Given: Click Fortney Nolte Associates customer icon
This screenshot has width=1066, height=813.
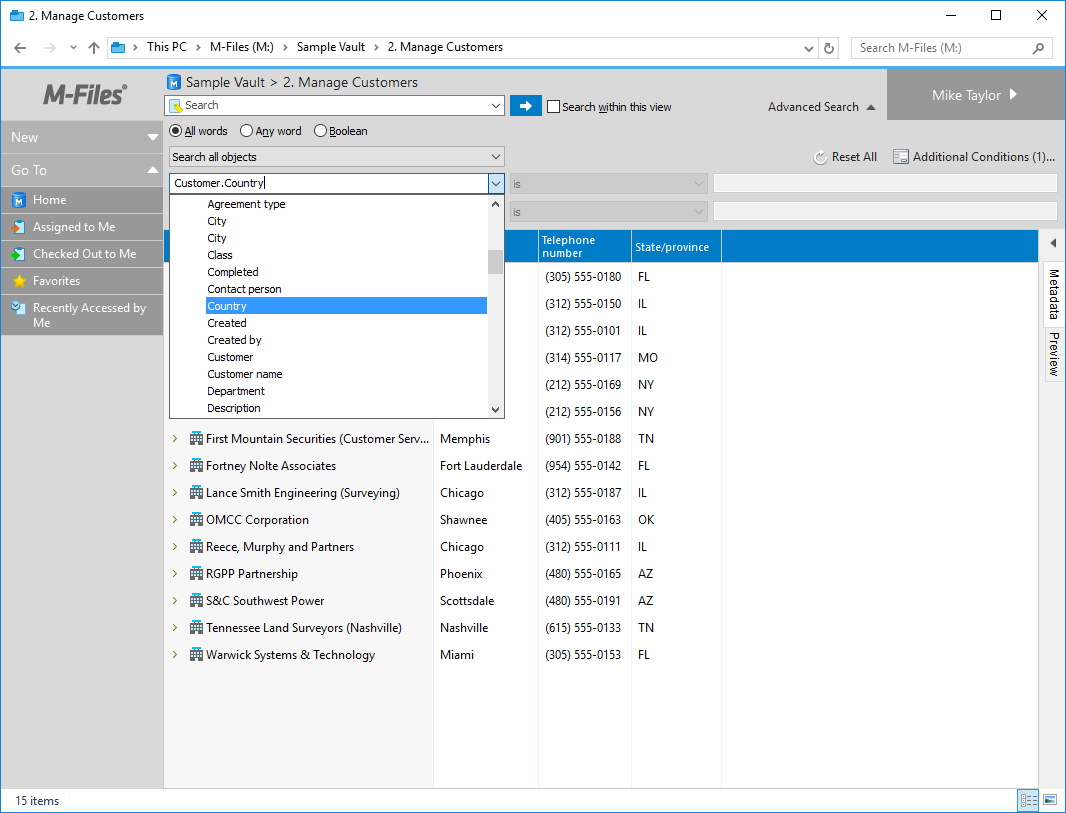Looking at the screenshot, I should click(196, 466).
